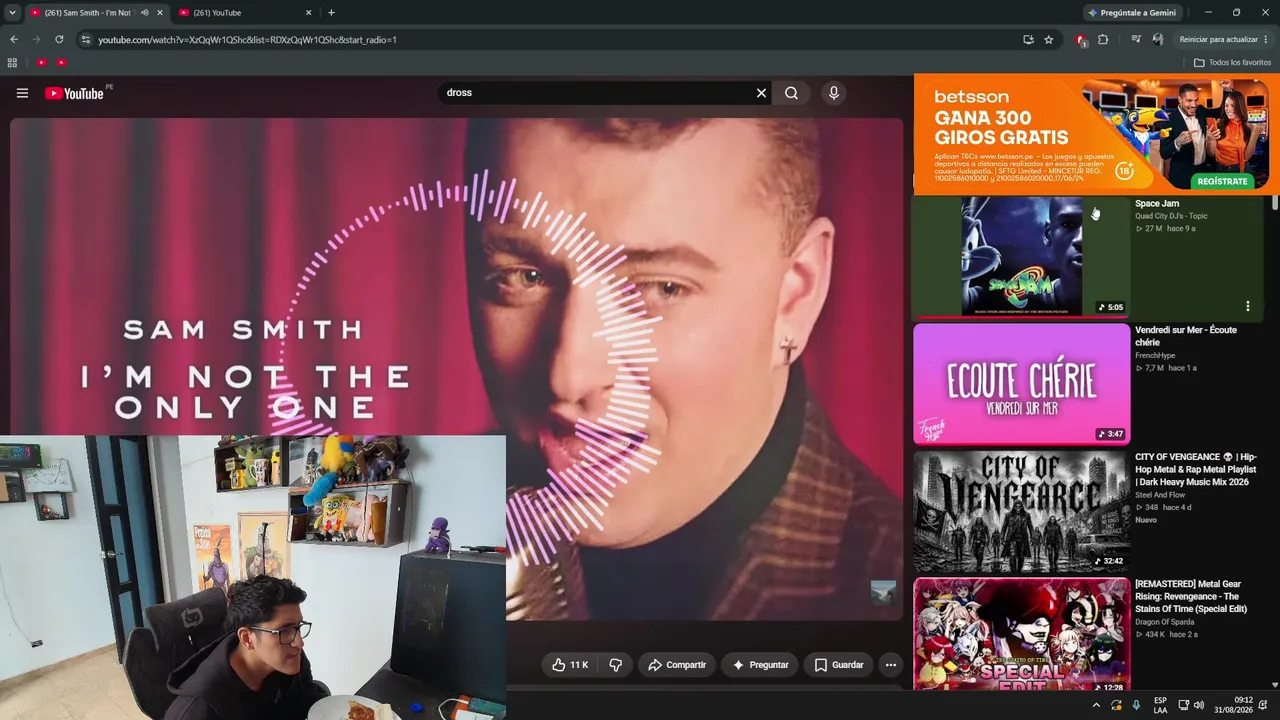The height and width of the screenshot is (720, 1280).
Task: Open the 'Vendredi sur Mer - Écoute chérie' title
Action: 1185,336
